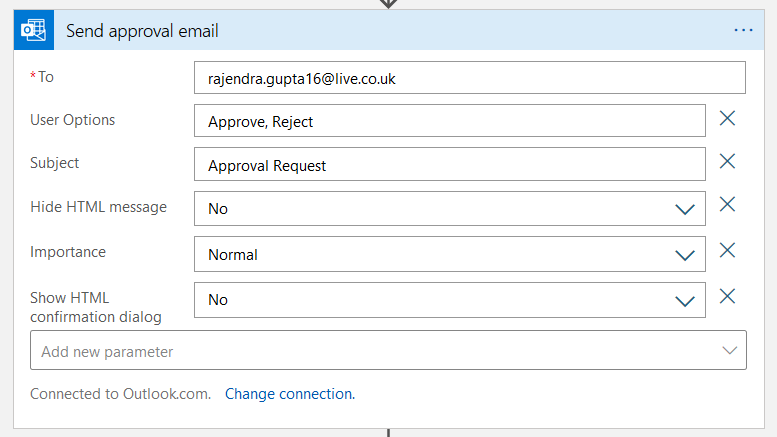
Task: Click the chevron arrow in Add new parameter
Action: pyautogui.click(x=729, y=351)
